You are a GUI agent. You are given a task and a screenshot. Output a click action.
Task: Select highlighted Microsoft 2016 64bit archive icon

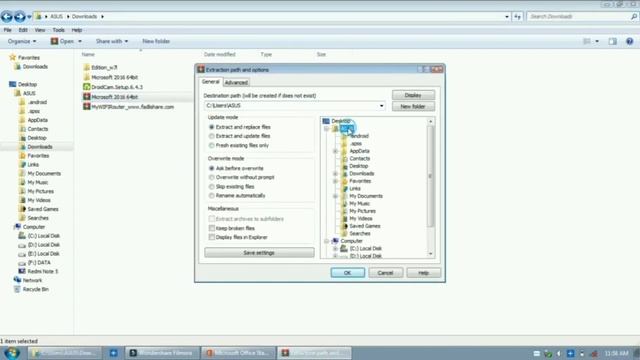point(87,97)
